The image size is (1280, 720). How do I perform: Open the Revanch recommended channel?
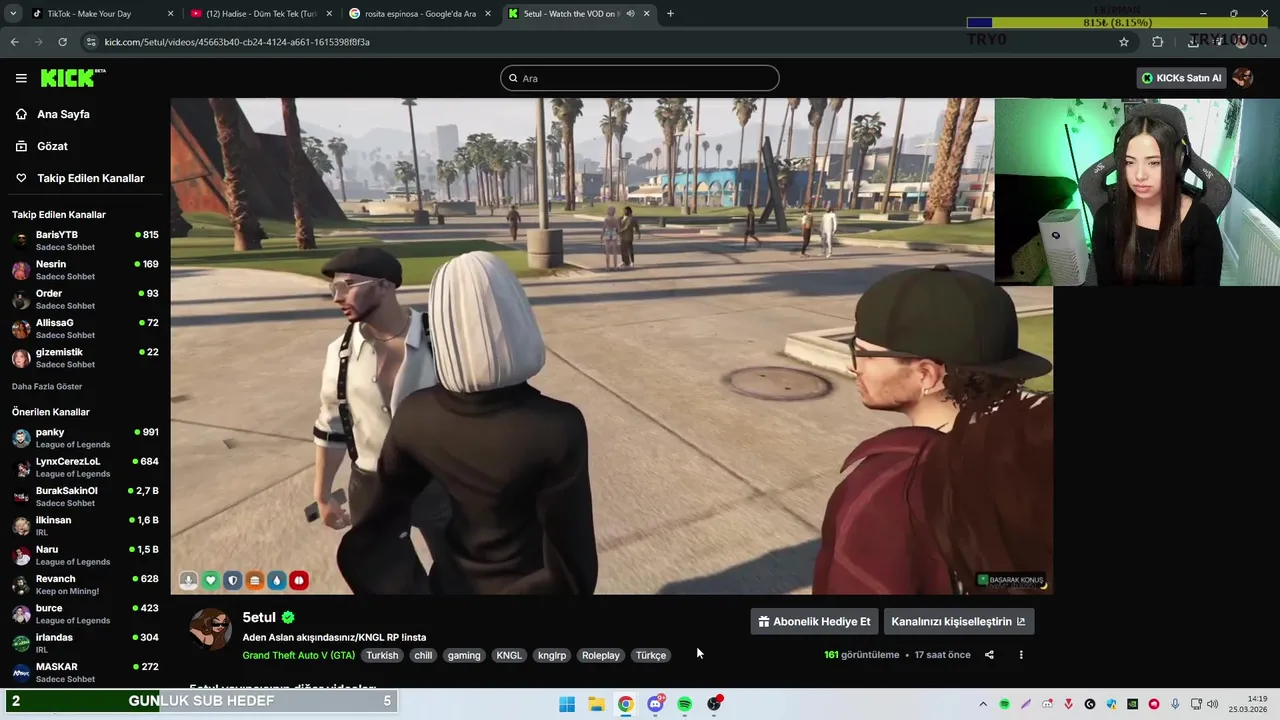85,584
